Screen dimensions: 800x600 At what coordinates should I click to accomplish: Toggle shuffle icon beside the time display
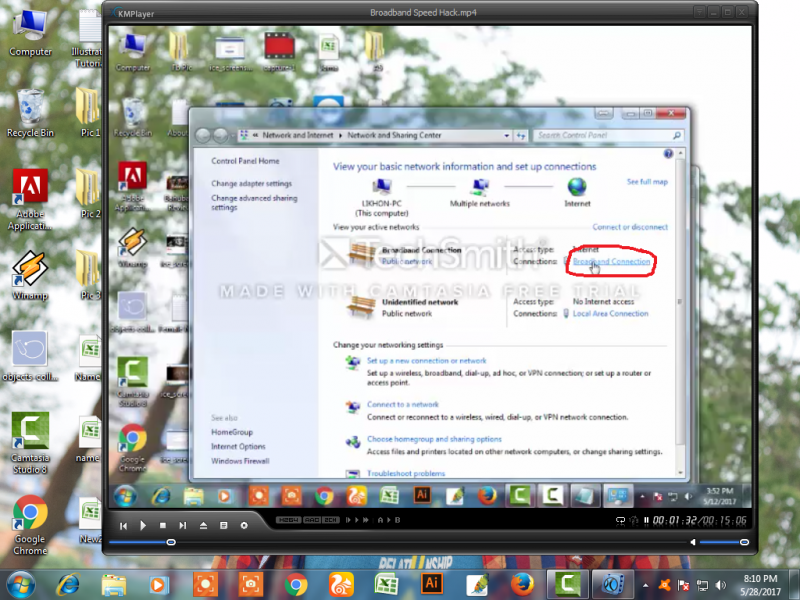tap(634, 520)
